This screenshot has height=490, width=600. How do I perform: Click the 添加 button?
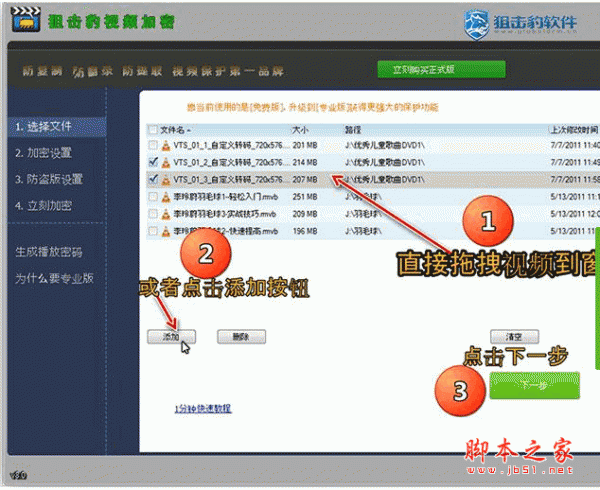(x=171, y=337)
